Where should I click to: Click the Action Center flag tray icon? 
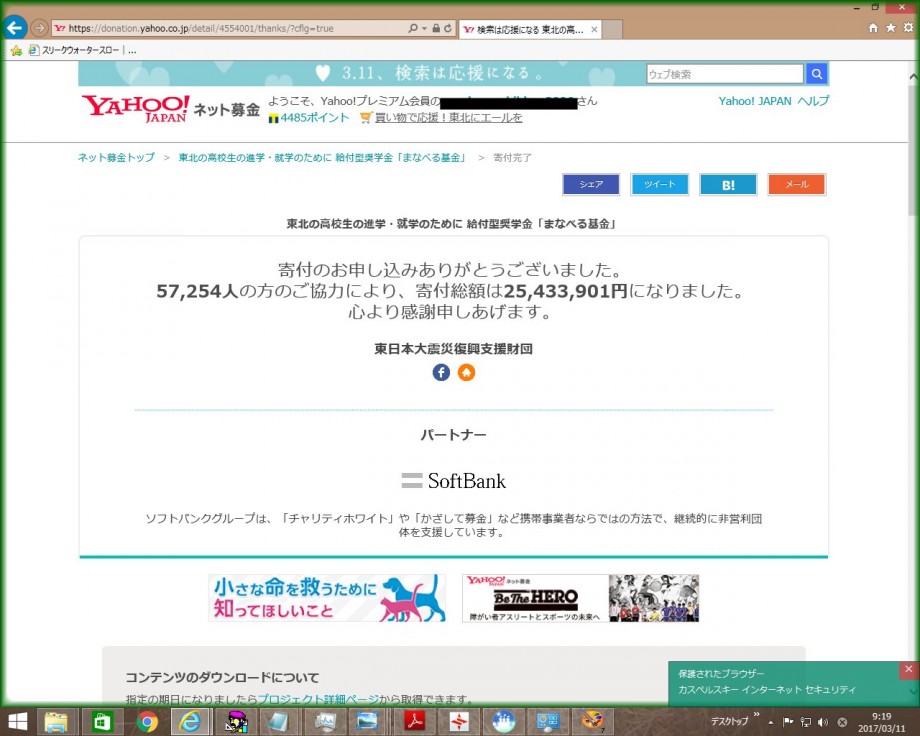(788, 722)
